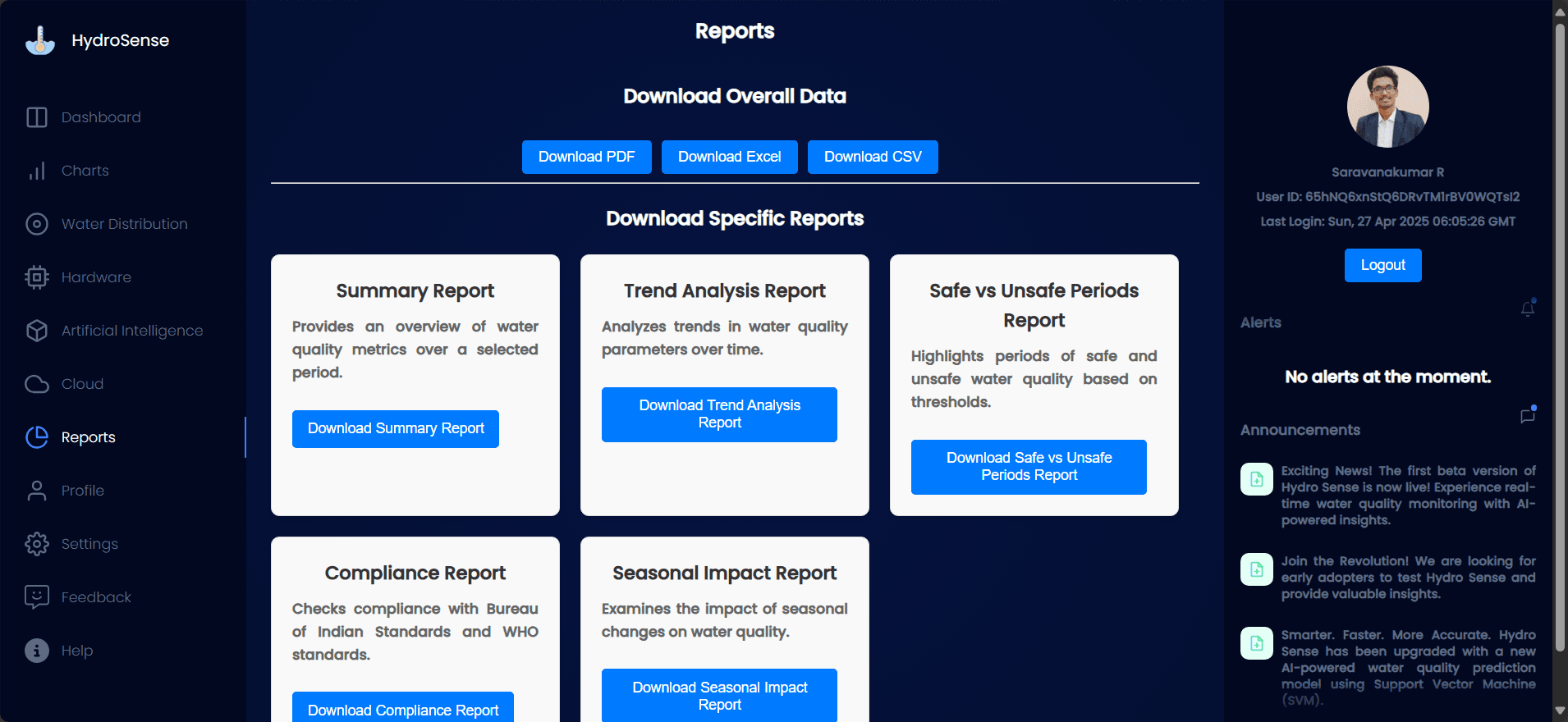Image resolution: width=1568 pixels, height=722 pixels.
Task: Click the Feedback smiley chat icon
Action: pyautogui.click(x=37, y=597)
